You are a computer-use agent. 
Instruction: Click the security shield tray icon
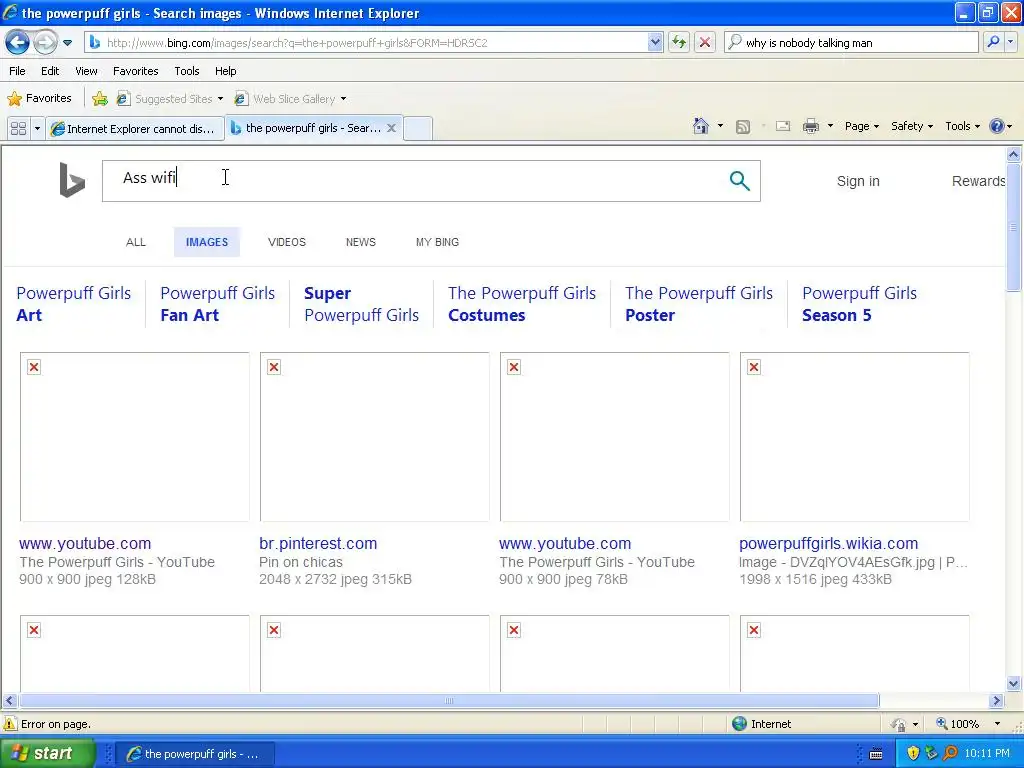[913, 754]
